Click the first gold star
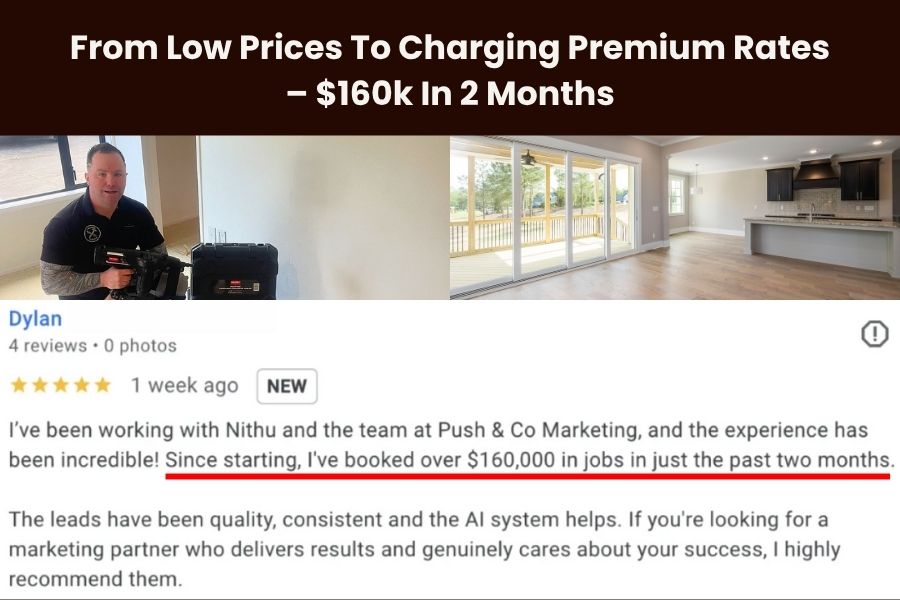This screenshot has height=600, width=900. point(19,385)
